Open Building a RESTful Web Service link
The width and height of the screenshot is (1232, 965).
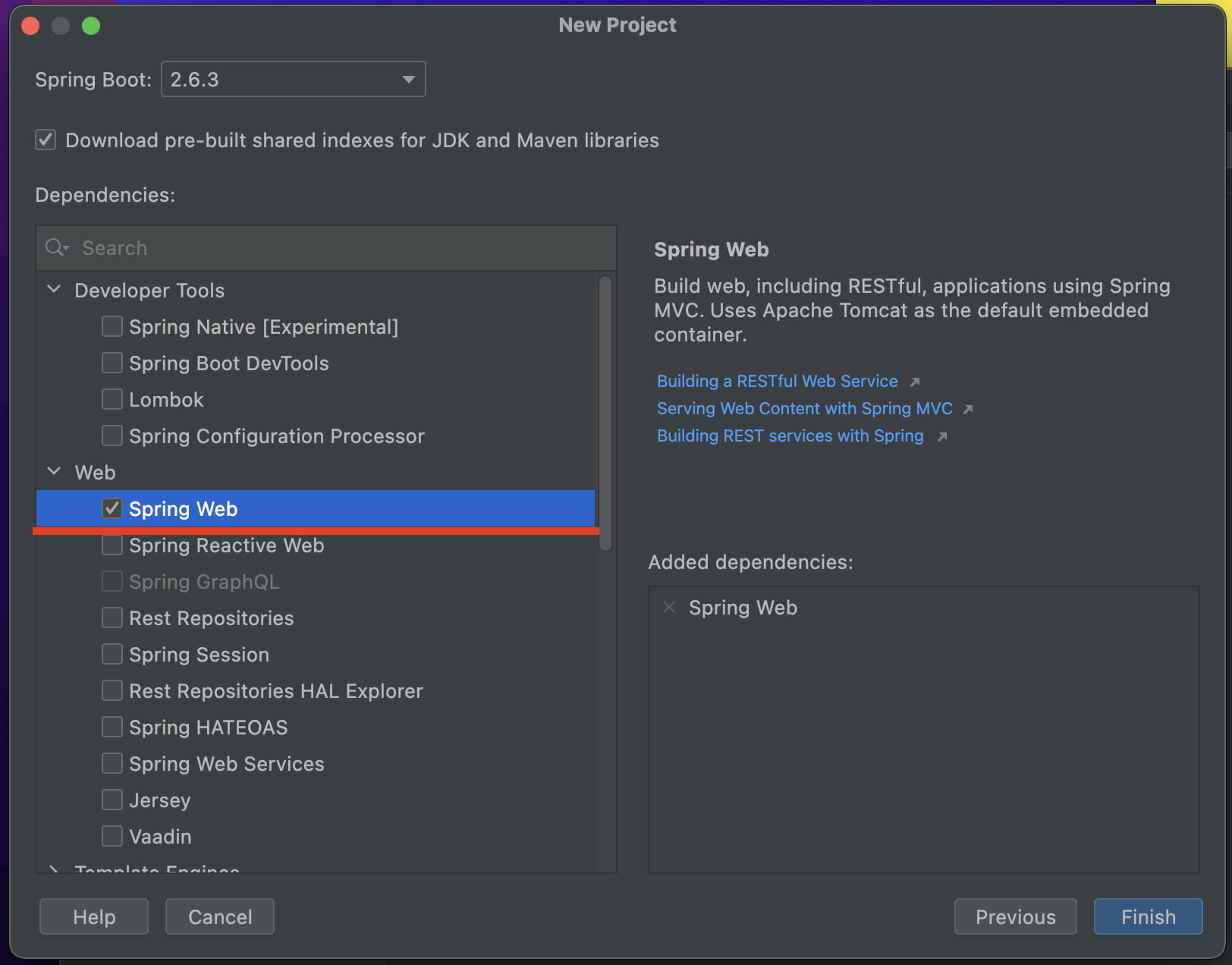(778, 381)
